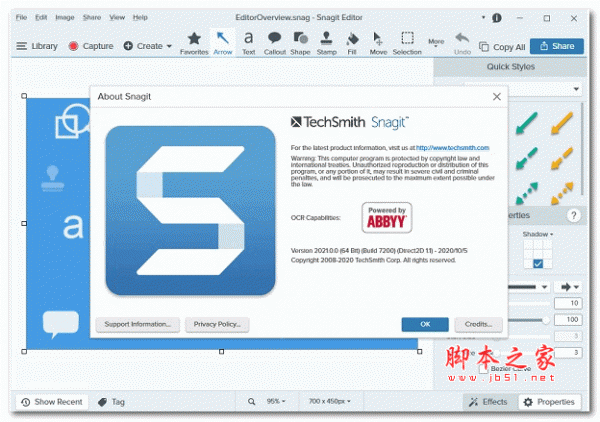Click the Support Information button

point(137,324)
